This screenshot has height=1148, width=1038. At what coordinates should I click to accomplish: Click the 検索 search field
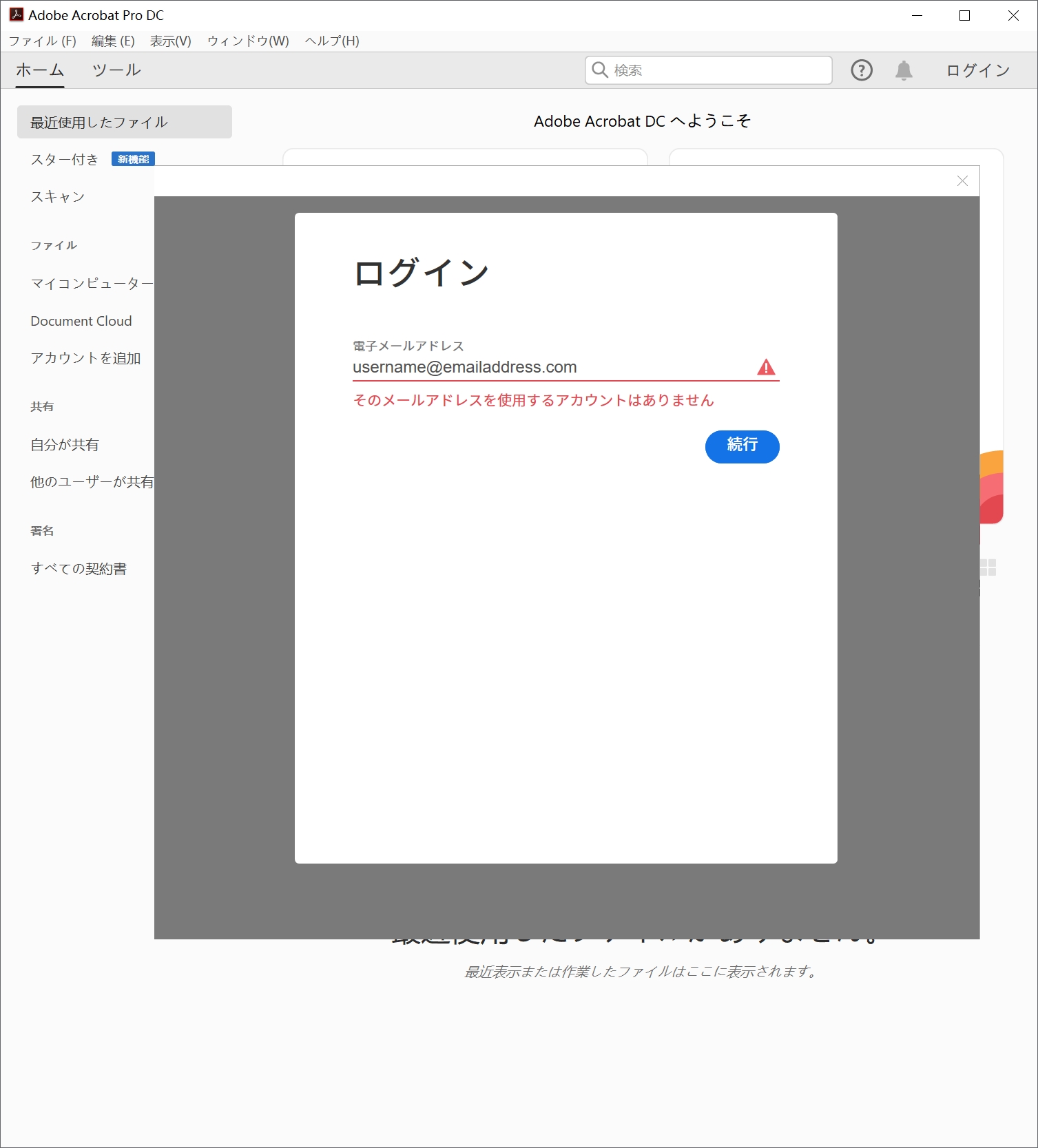coord(709,70)
